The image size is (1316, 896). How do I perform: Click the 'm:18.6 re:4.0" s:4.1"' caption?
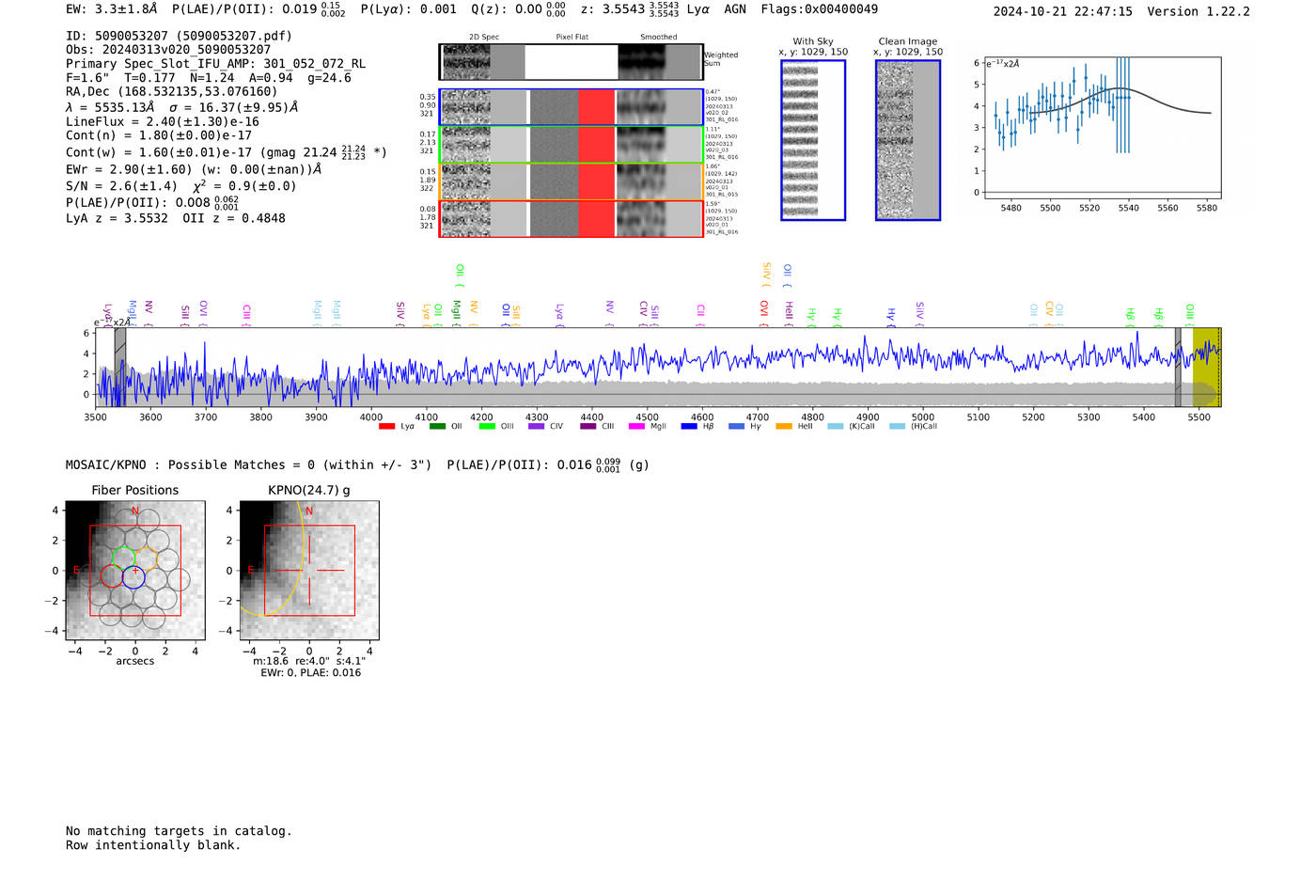(x=309, y=661)
